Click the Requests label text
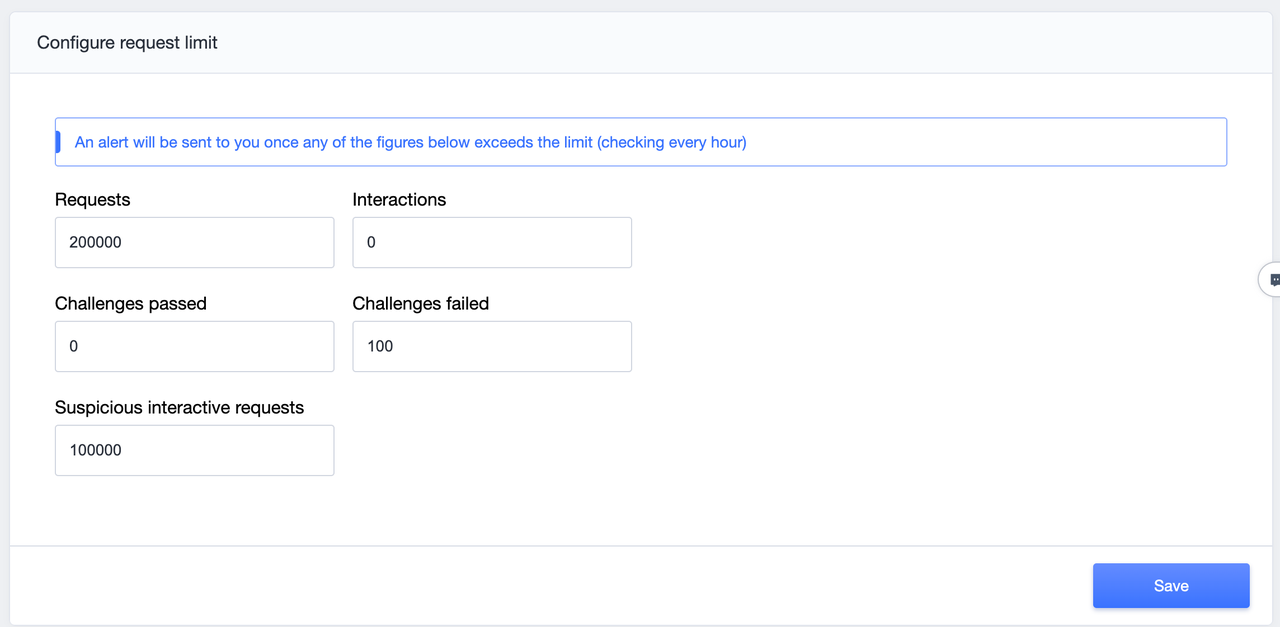The height and width of the screenshot is (627, 1280). (x=93, y=200)
